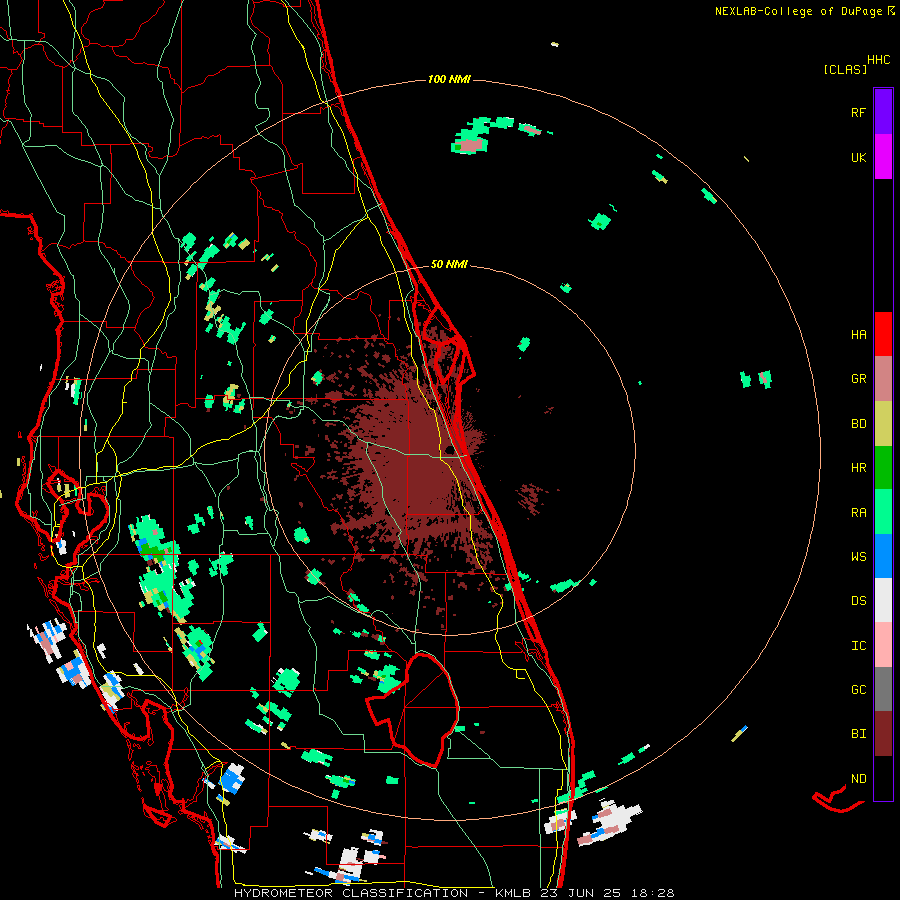Click the HA legend label
This screenshot has width=900, height=900.
tap(858, 335)
